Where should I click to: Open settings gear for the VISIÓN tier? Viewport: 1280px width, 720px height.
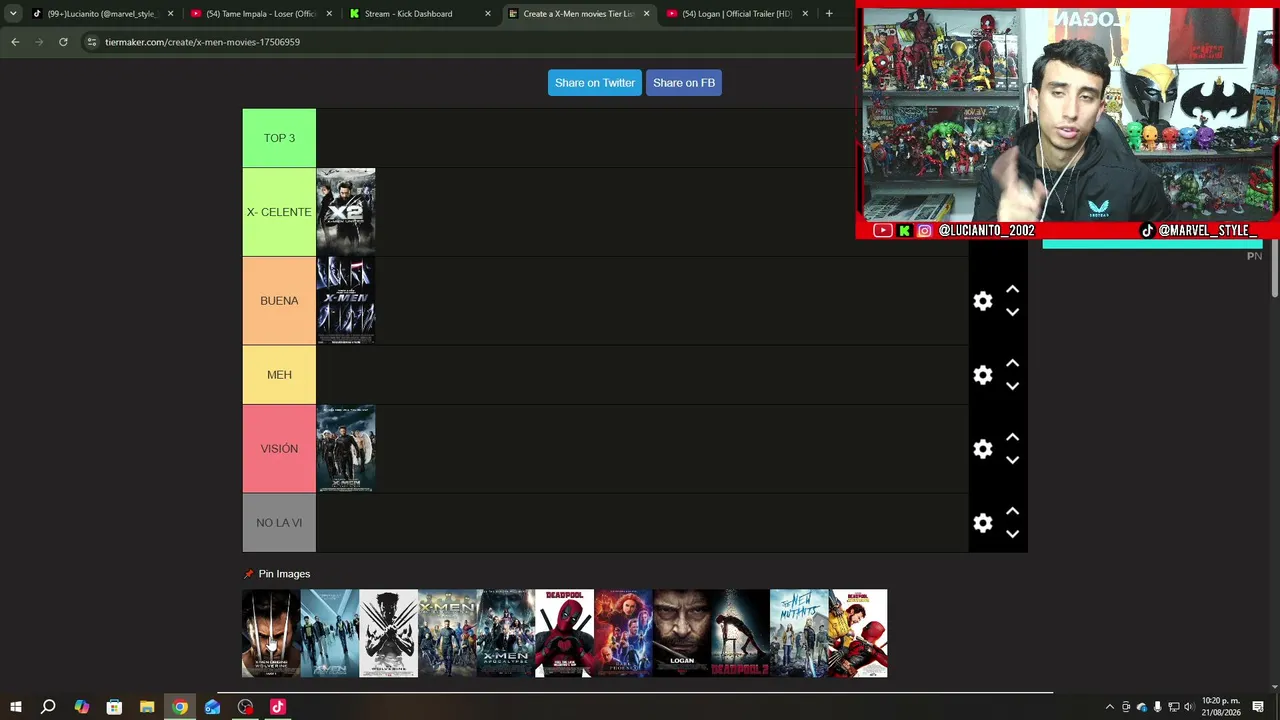coord(983,449)
